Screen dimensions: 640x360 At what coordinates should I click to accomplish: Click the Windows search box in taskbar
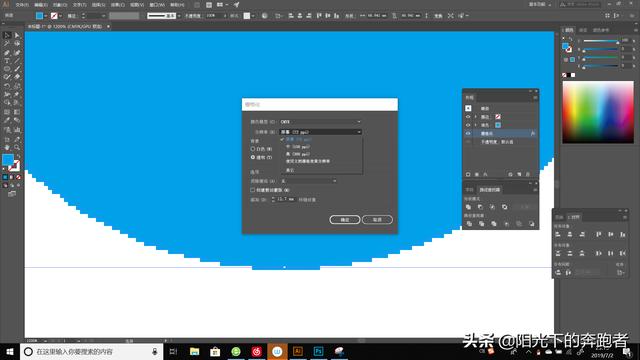91,351
